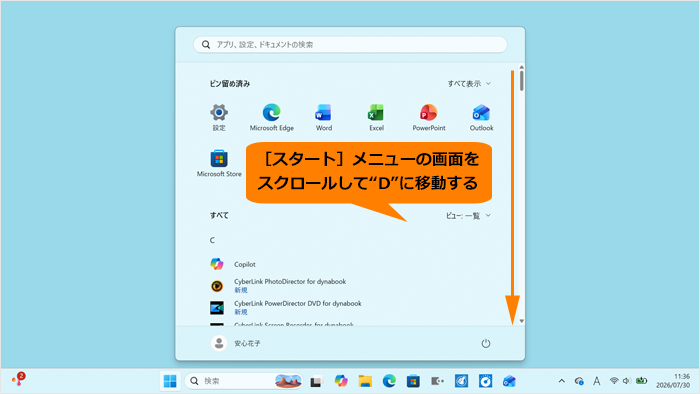The width and height of the screenshot is (700, 394).
Task: Open File Explorer from the taskbar
Action: 365,381
